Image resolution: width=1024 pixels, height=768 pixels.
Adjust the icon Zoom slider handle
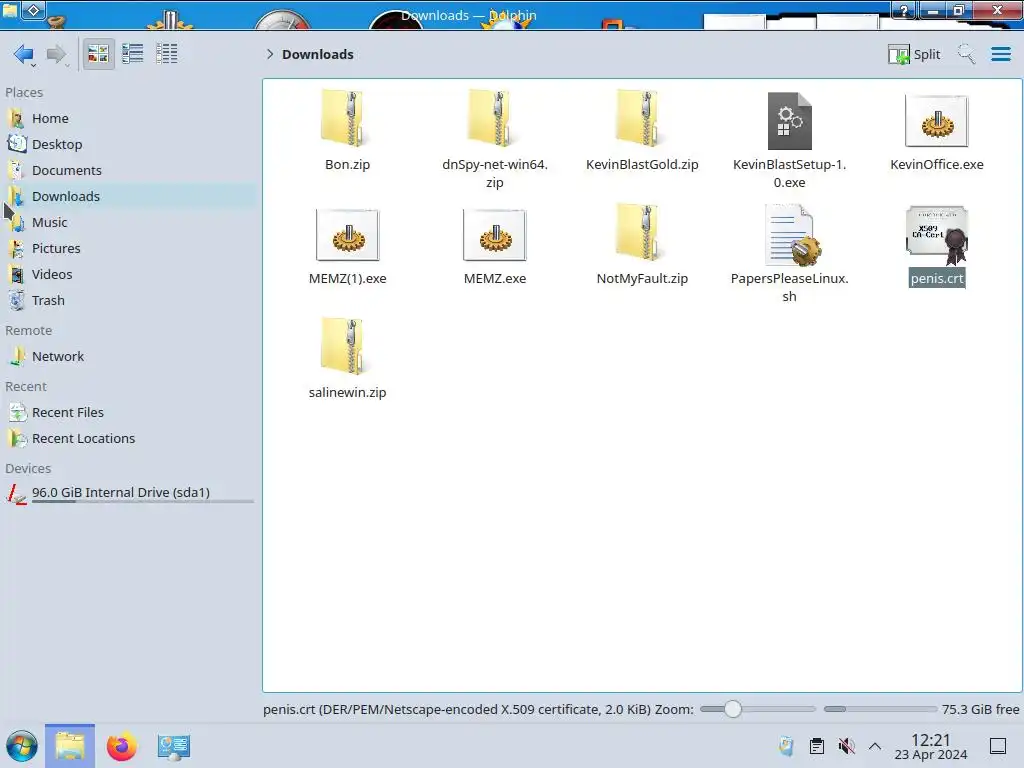point(733,709)
